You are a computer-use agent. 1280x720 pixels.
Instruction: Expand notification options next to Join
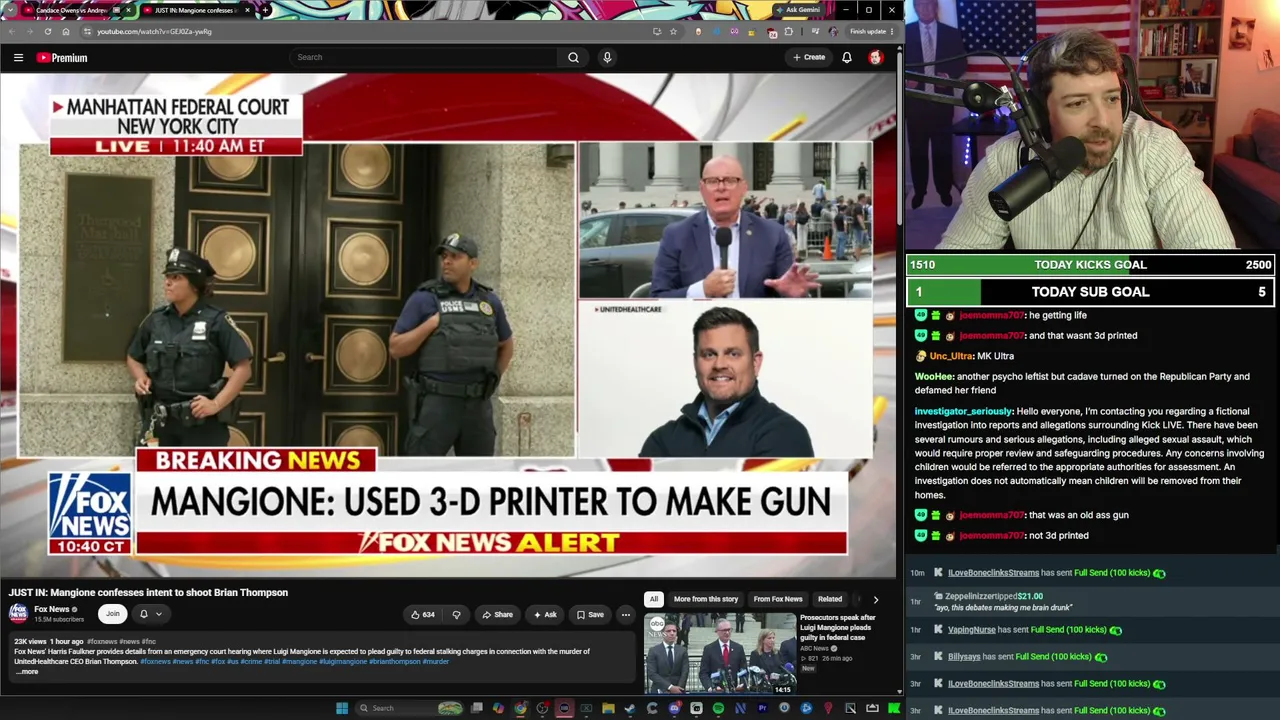tap(158, 614)
